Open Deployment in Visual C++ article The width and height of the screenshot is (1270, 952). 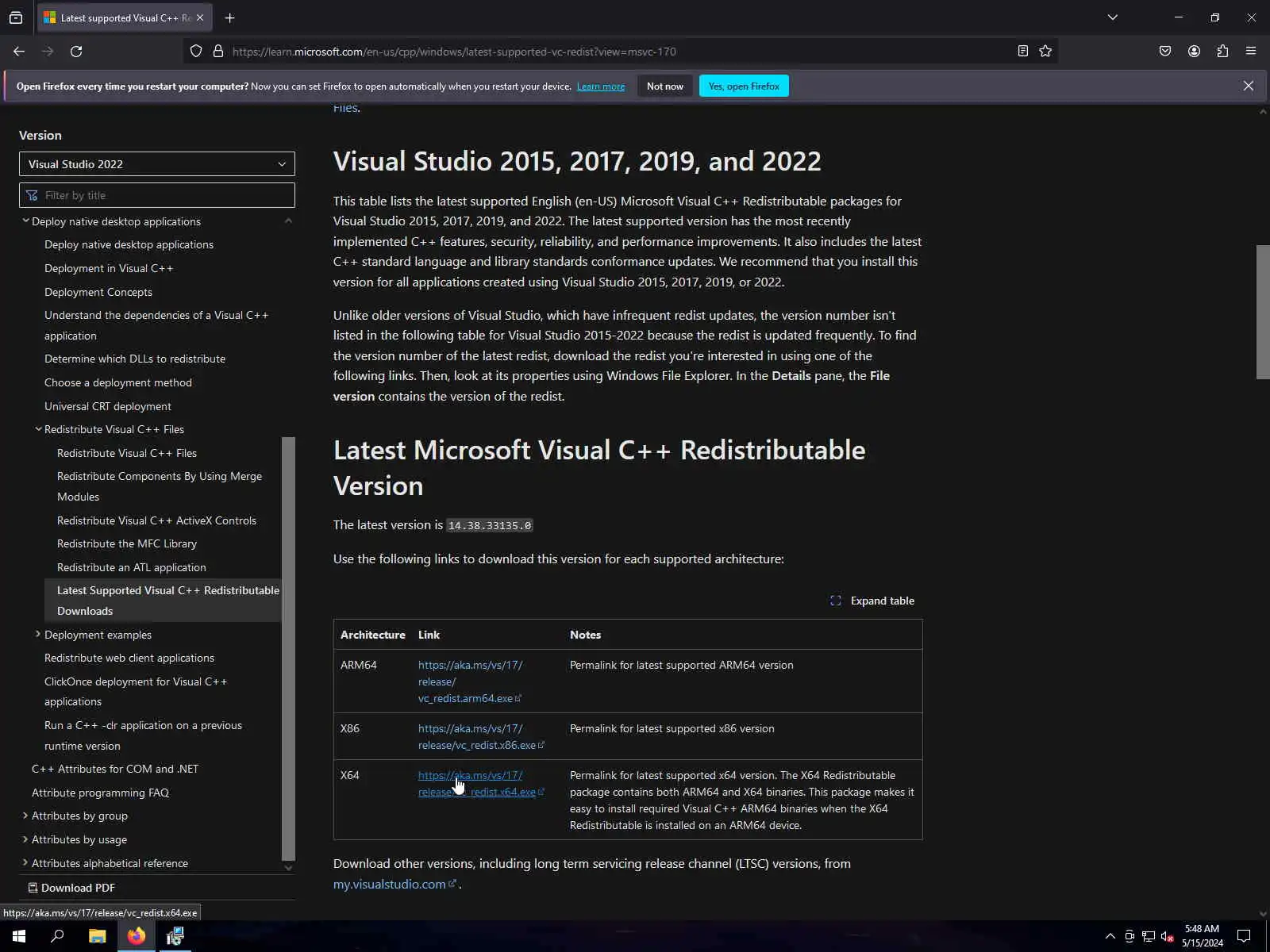[109, 268]
